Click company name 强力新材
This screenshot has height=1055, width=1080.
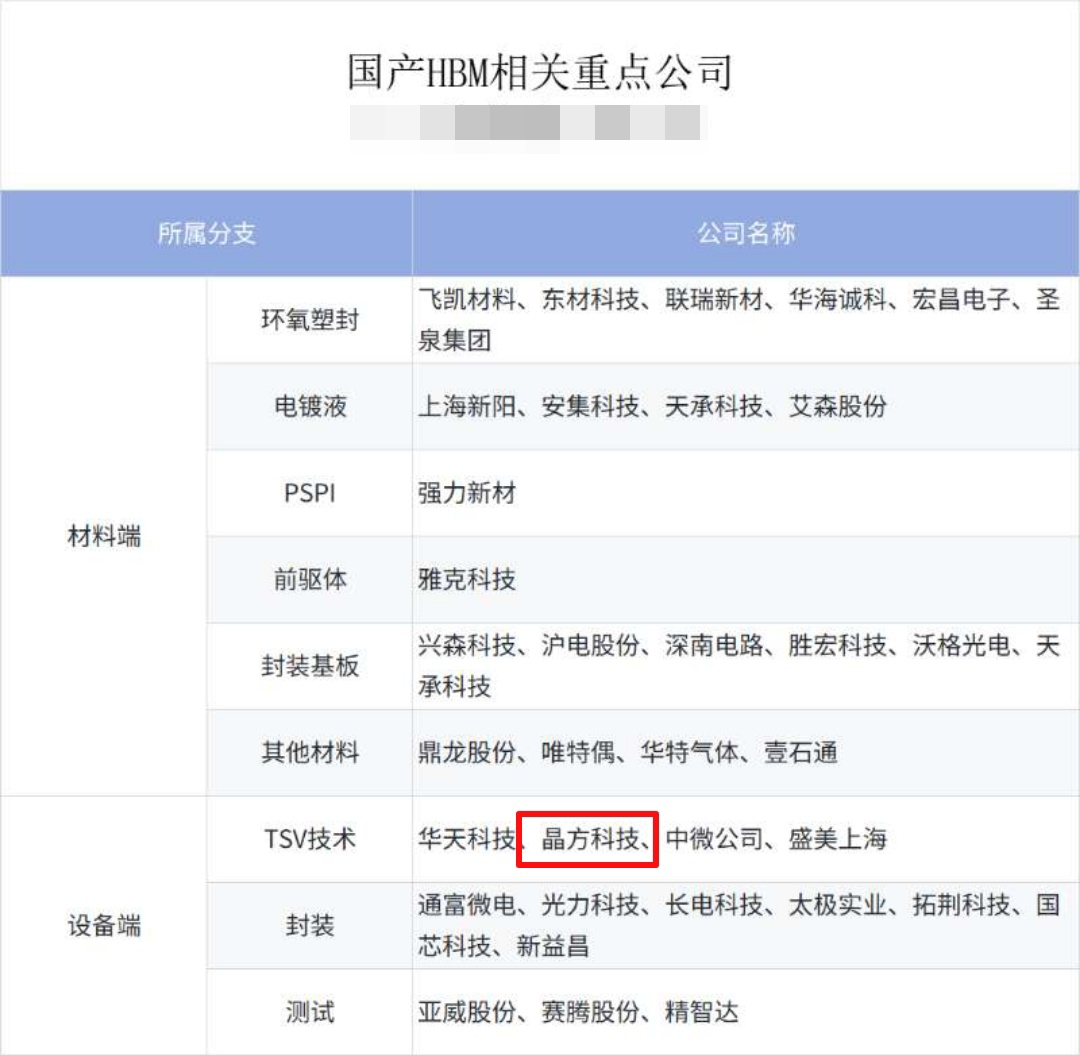(467, 493)
